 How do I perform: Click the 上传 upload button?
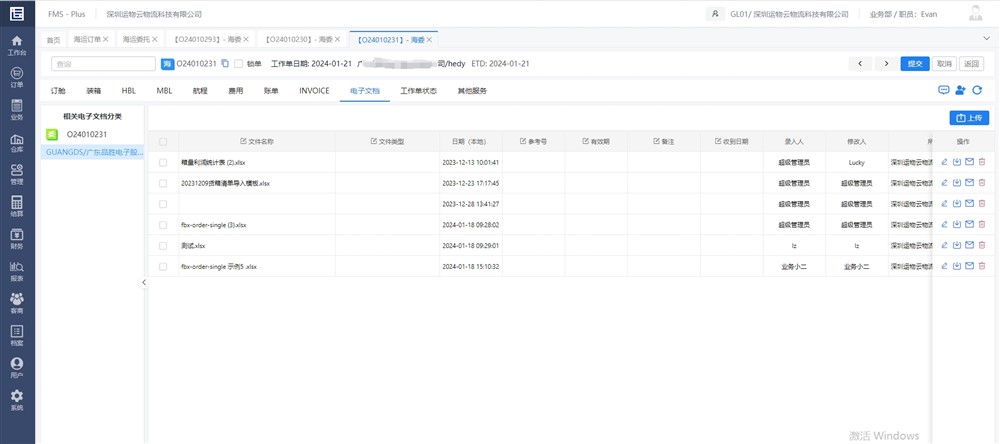point(968,118)
